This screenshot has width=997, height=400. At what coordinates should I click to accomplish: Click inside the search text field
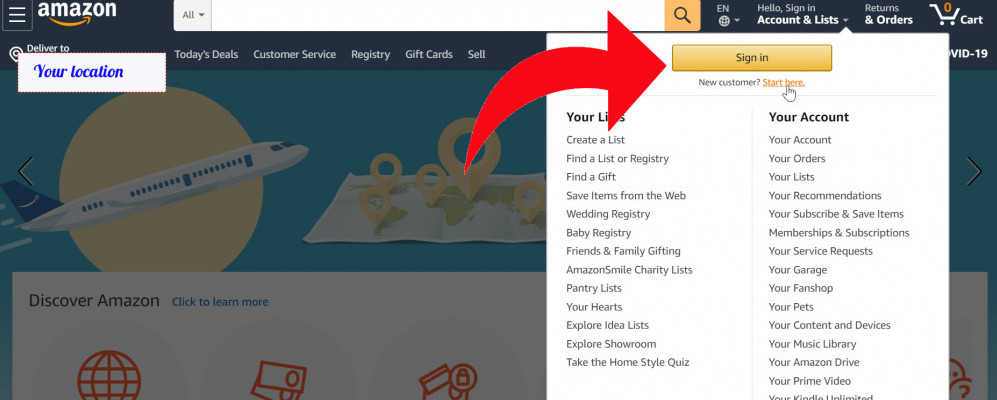point(438,15)
